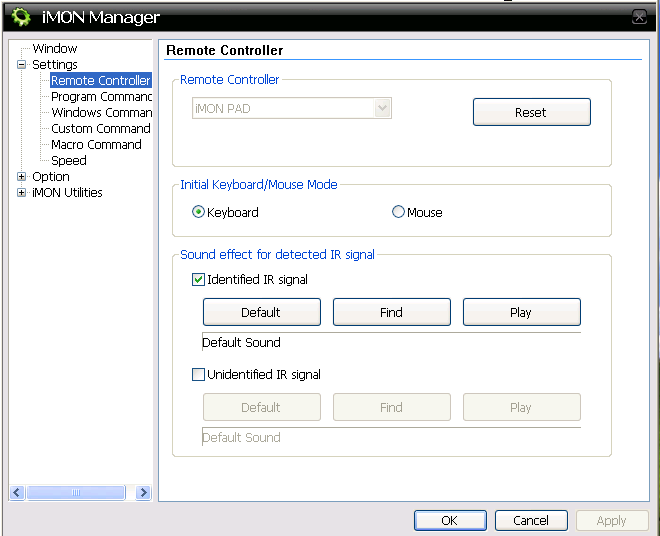Click the tree scrollbar left arrow
The height and width of the screenshot is (536, 660).
tap(17, 492)
